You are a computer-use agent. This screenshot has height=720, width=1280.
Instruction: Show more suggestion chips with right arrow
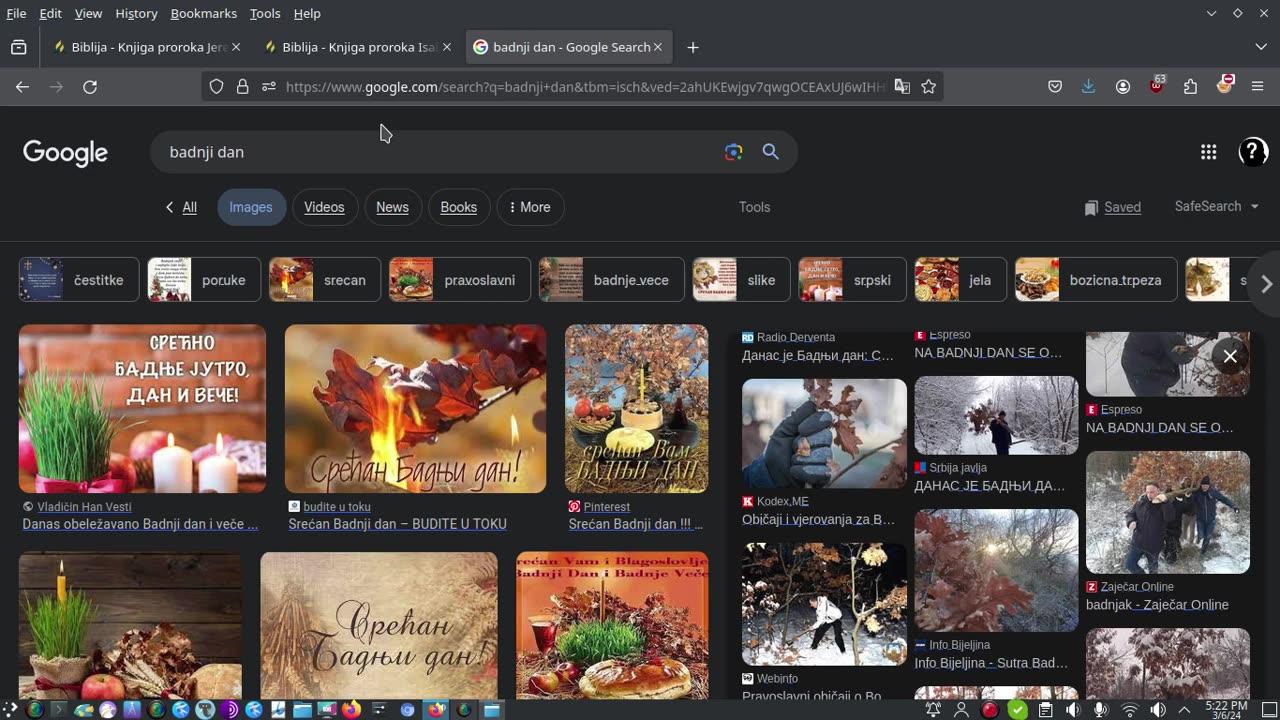[1266, 283]
